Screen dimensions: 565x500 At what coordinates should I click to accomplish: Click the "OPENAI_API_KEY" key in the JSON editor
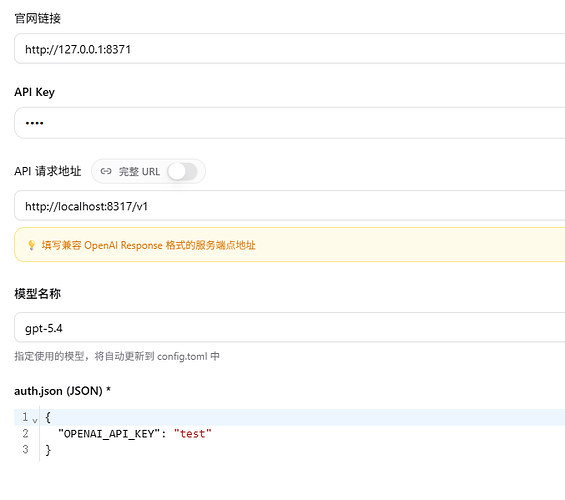[x=109, y=434]
